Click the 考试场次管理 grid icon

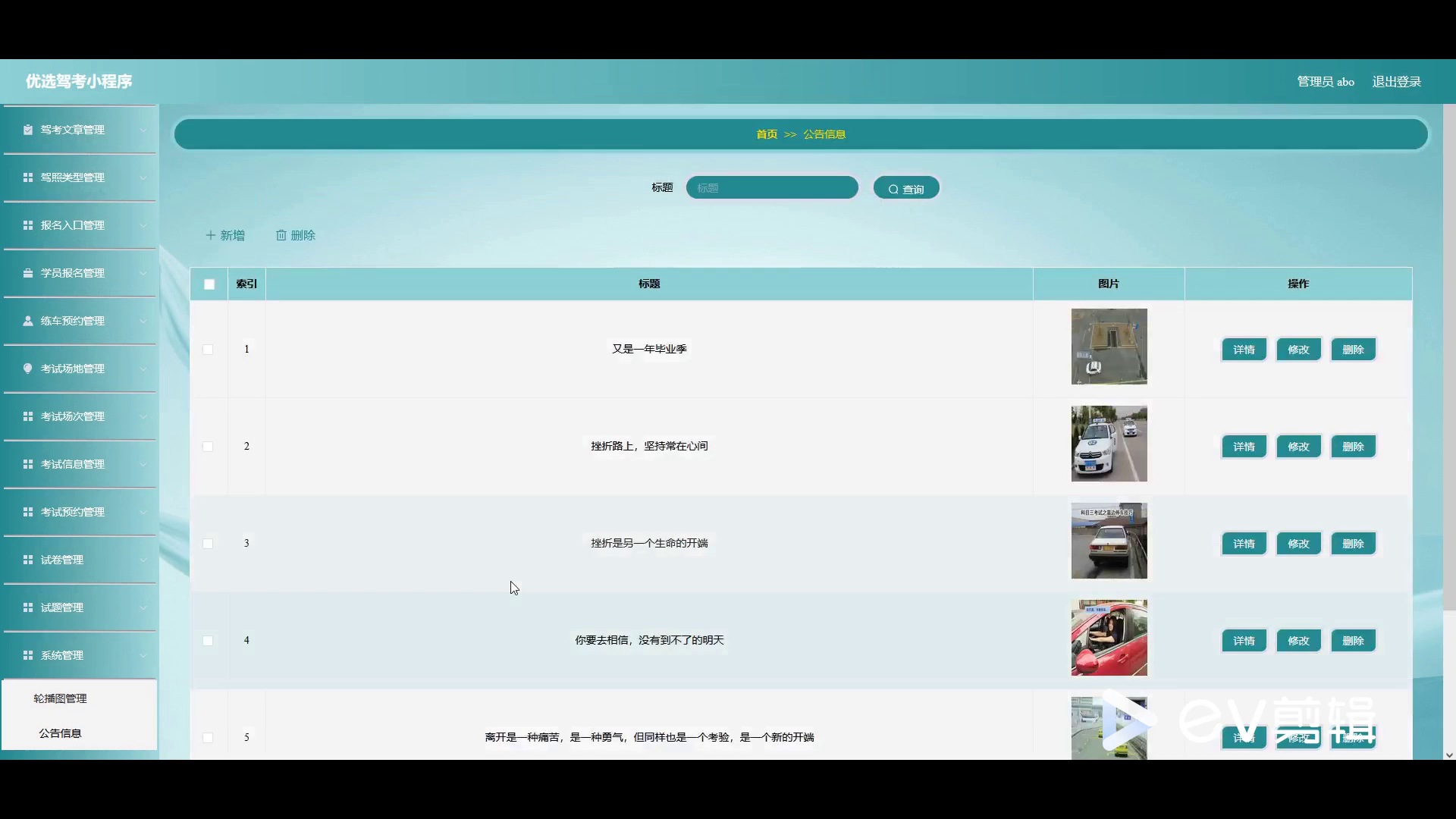coord(28,416)
